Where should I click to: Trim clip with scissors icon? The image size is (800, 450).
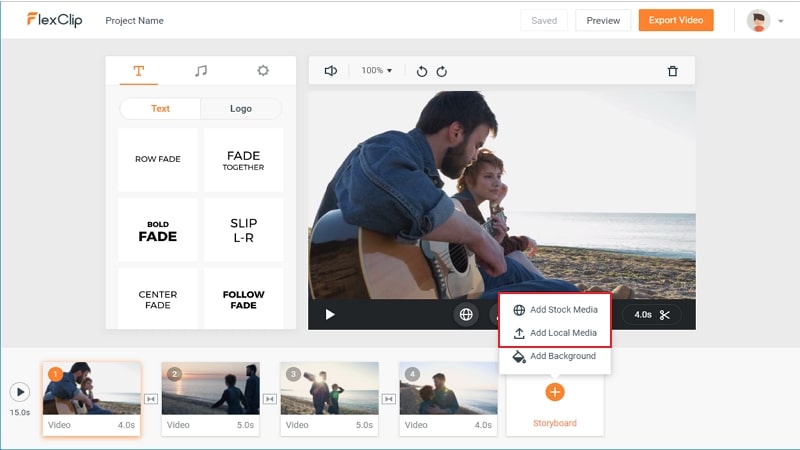664,315
